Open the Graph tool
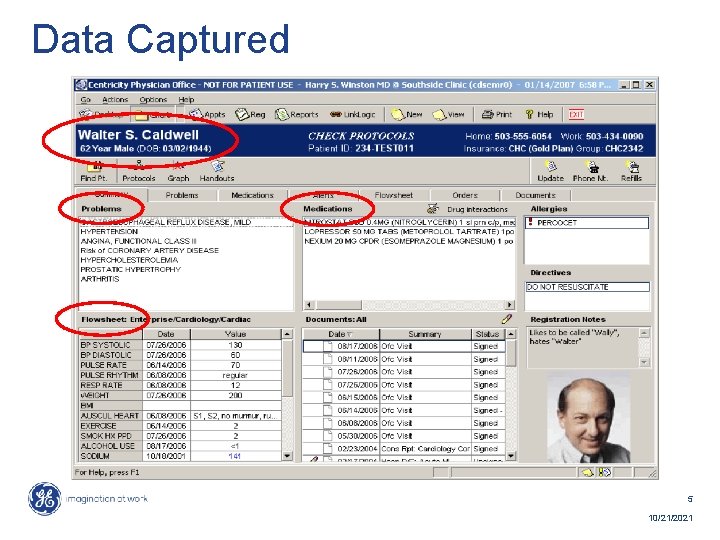720x540 pixels. click(178, 171)
